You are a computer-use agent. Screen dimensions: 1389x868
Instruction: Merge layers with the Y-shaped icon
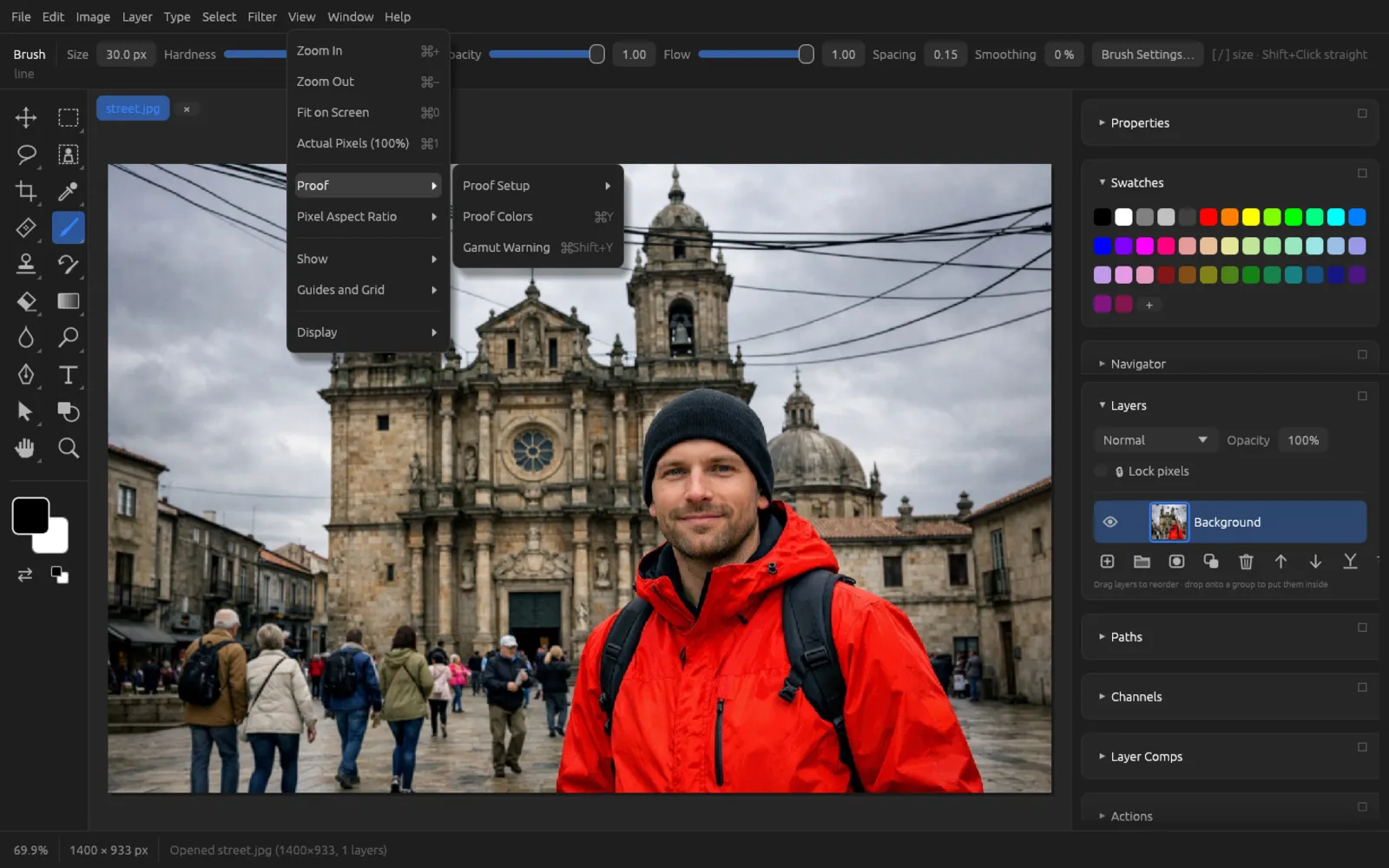pyautogui.click(x=1350, y=562)
